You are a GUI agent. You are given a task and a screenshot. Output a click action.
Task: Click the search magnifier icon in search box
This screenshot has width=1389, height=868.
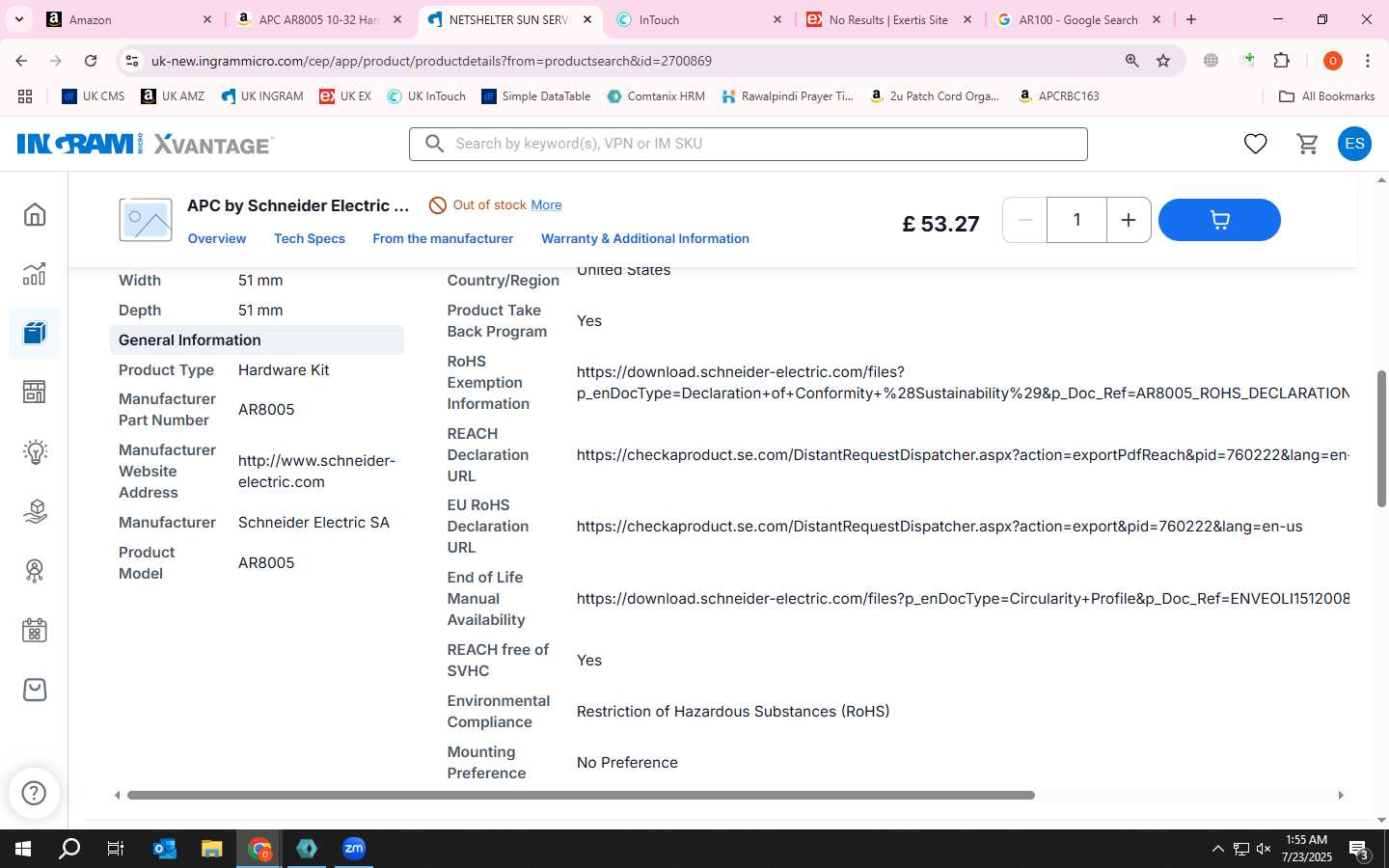coord(435,144)
